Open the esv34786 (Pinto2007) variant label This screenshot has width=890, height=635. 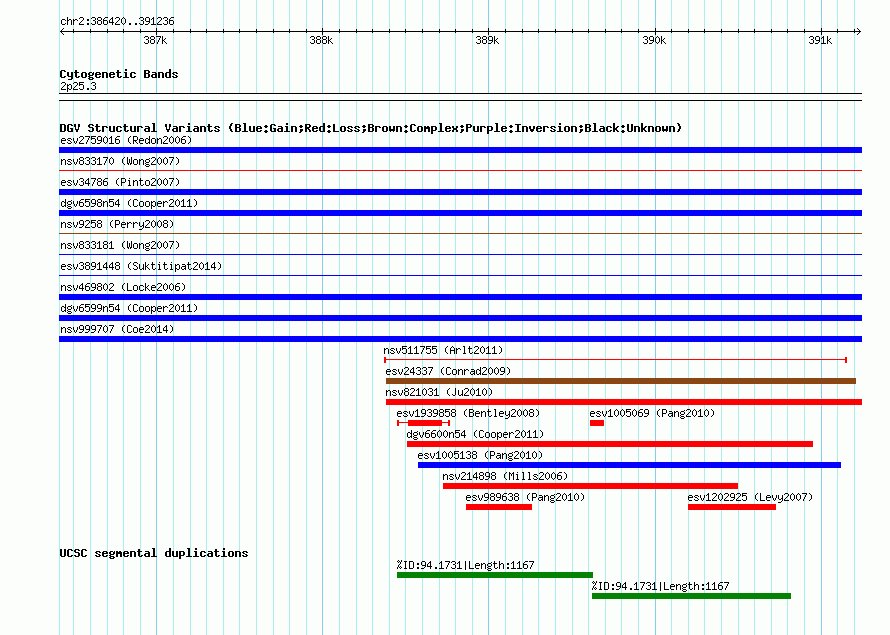(x=120, y=182)
